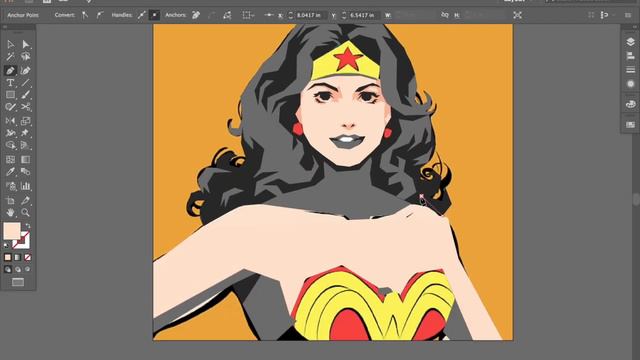Step the Y value arrows
The height and width of the screenshot is (360, 640).
pyautogui.click(x=344, y=15)
